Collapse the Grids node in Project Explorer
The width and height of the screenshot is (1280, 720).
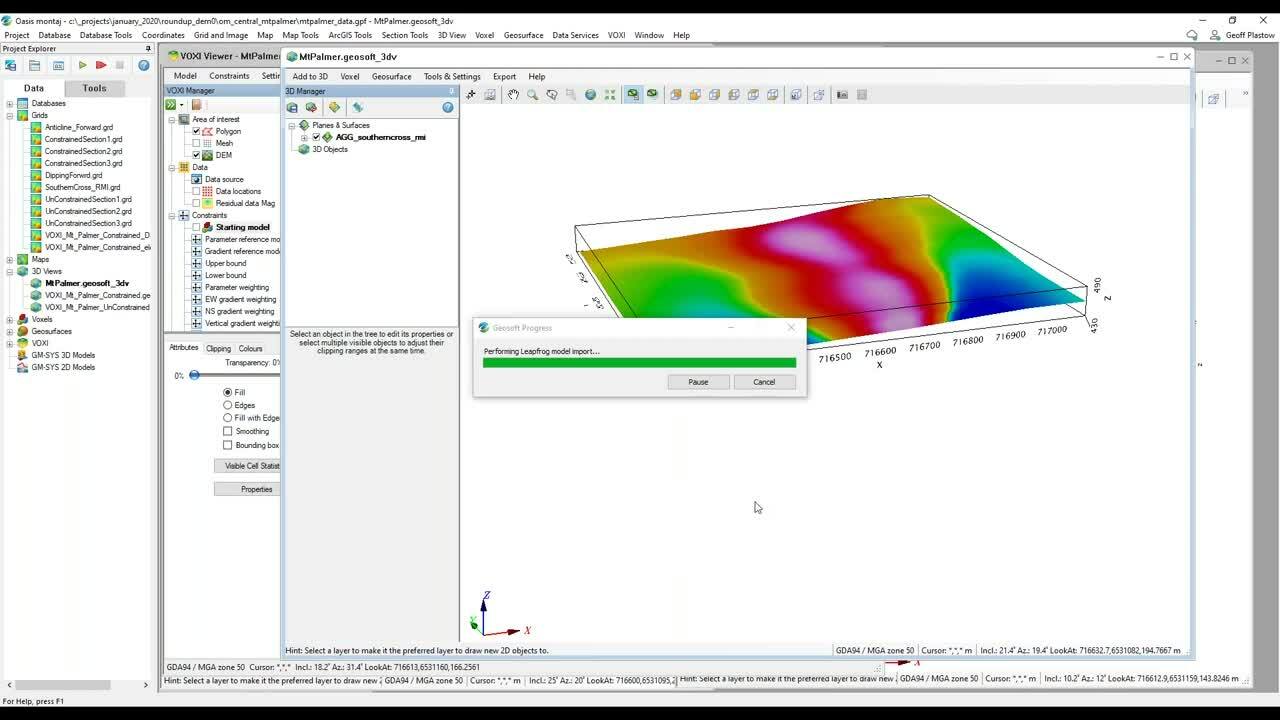pos(10,115)
